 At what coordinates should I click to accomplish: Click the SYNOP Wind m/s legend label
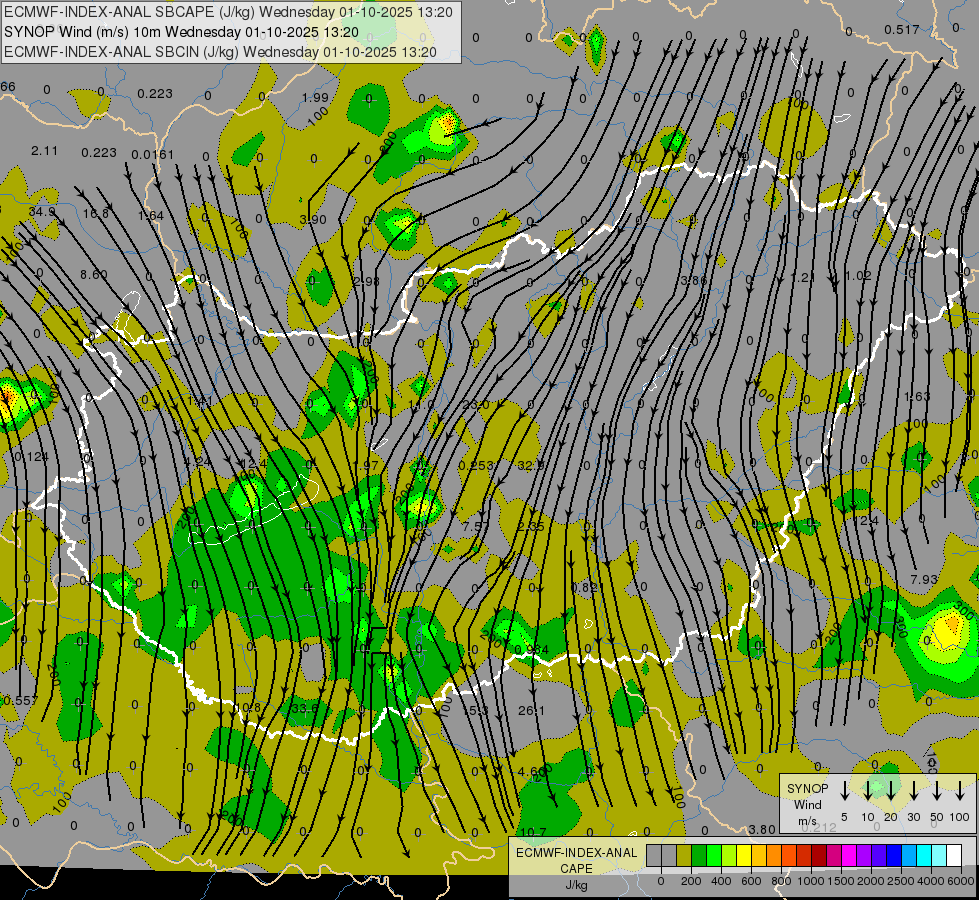pos(807,804)
